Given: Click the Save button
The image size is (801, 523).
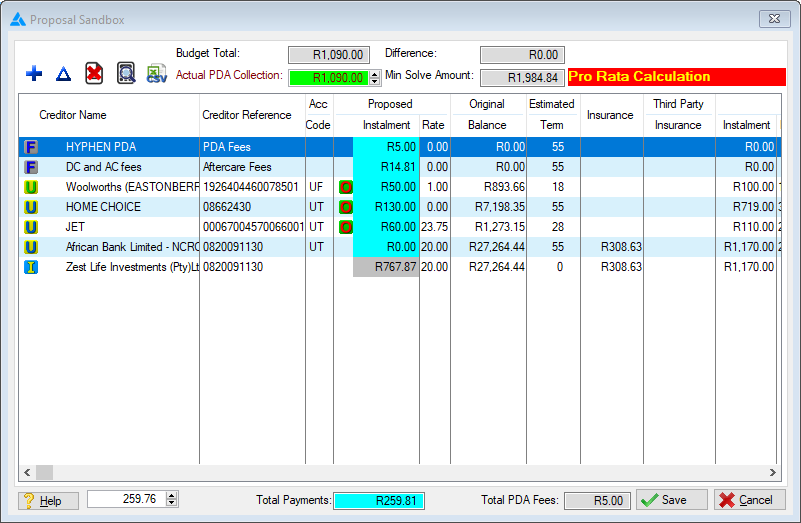Looking at the screenshot, I should point(671,500).
